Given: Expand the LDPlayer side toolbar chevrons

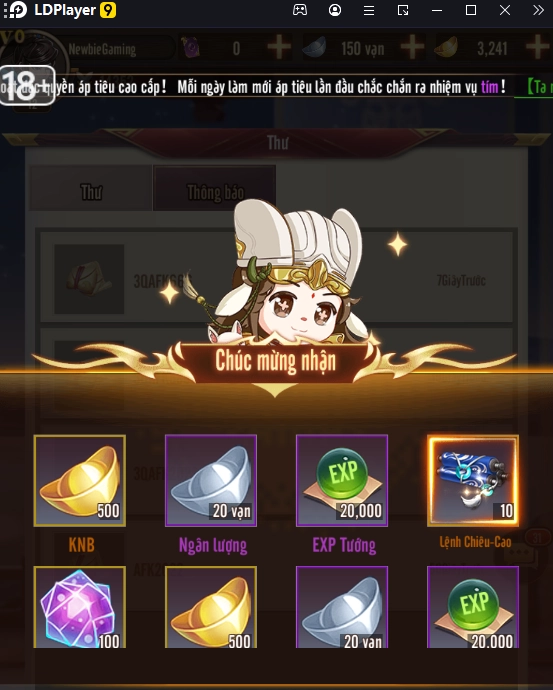Looking at the screenshot, I should coord(538,10).
